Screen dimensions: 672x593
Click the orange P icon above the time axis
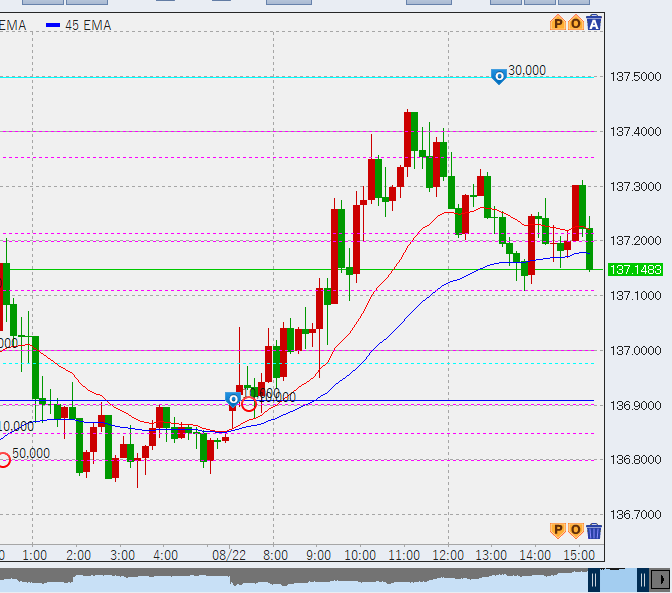tap(558, 530)
